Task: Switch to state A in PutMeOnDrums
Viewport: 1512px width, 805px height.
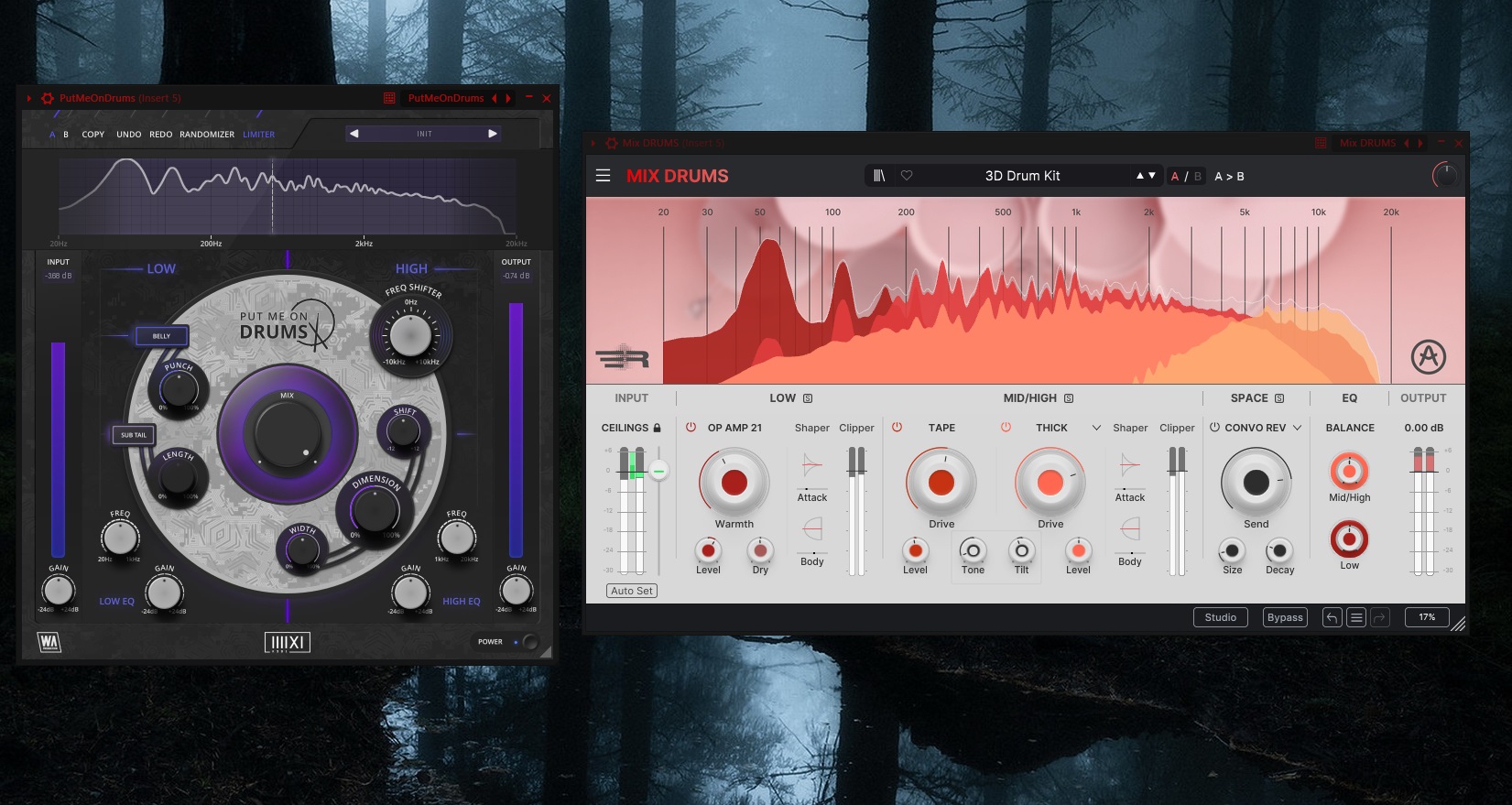Action: (x=52, y=135)
